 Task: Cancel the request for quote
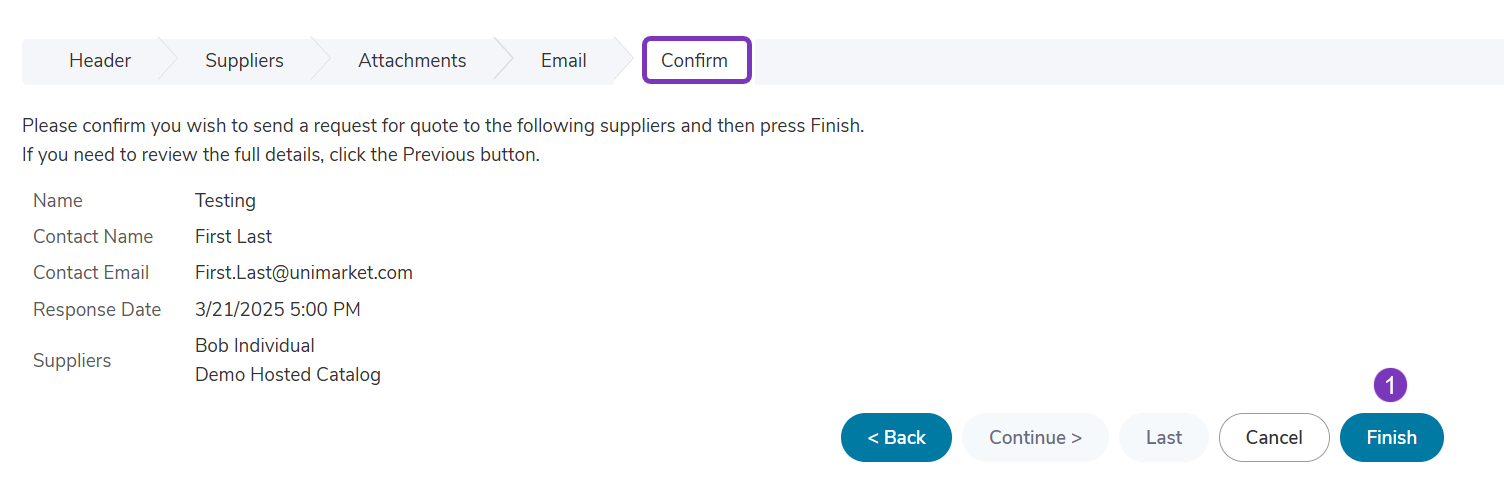click(x=1274, y=437)
